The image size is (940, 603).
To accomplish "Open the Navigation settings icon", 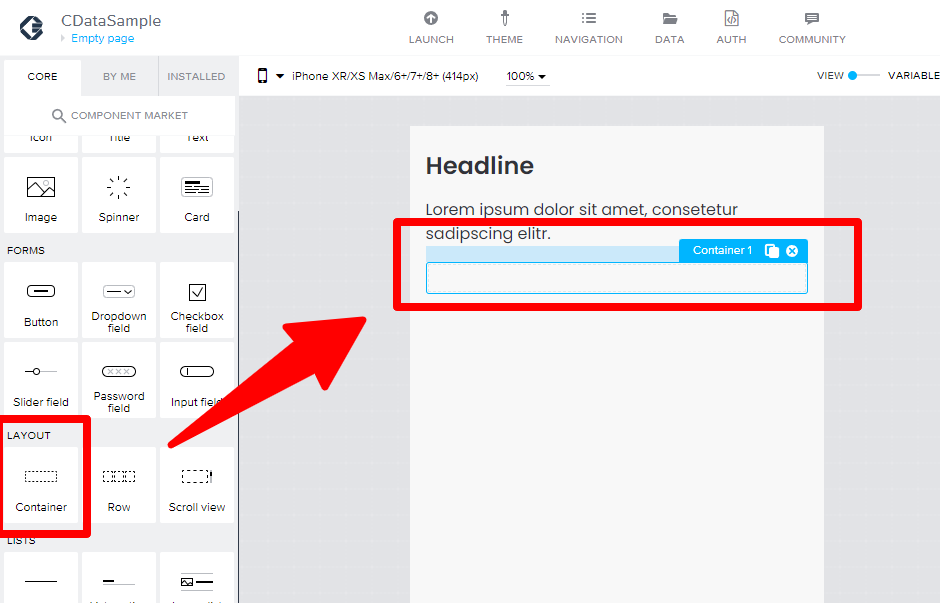I will (x=589, y=19).
